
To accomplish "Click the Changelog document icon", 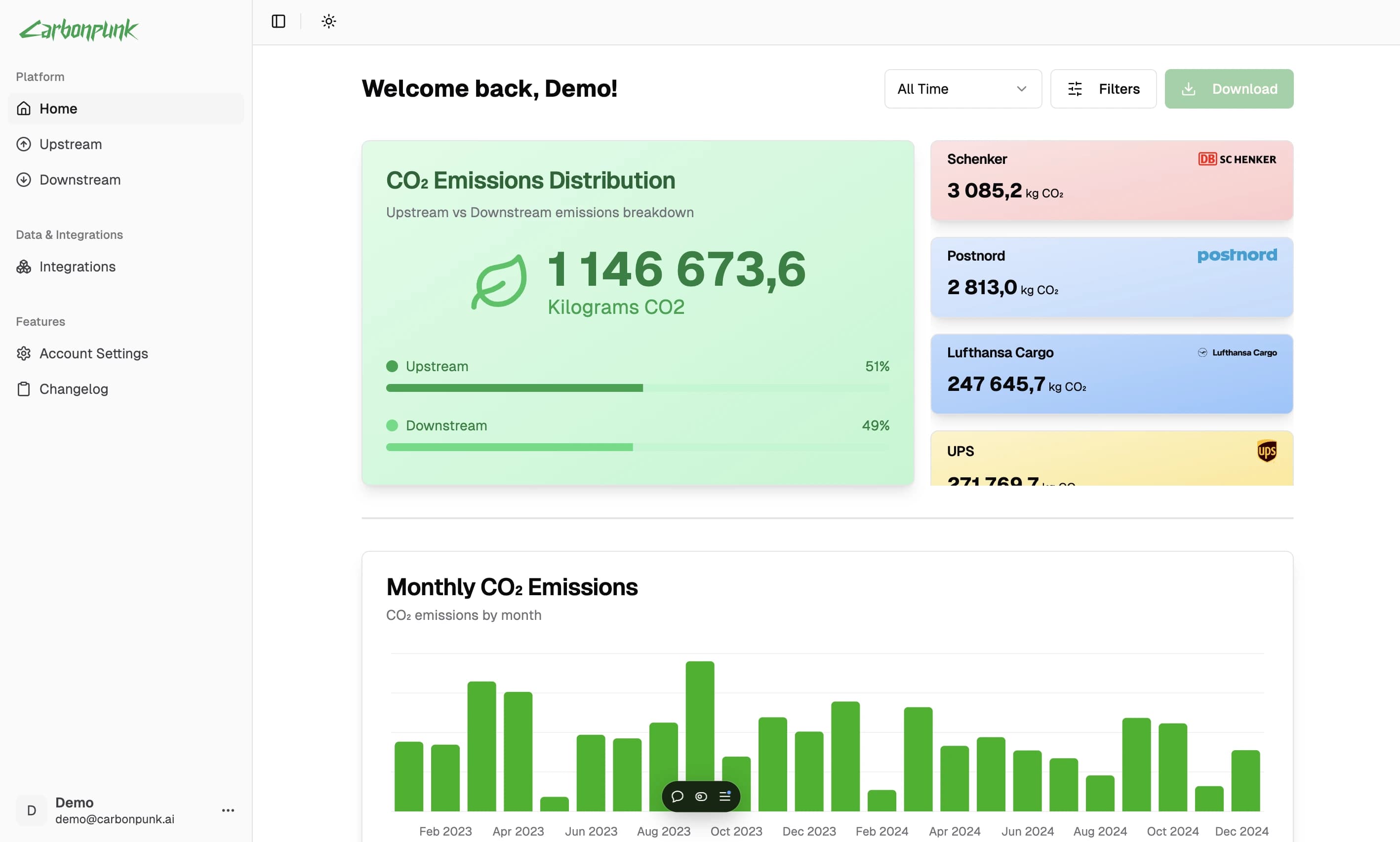I will pos(24,389).
